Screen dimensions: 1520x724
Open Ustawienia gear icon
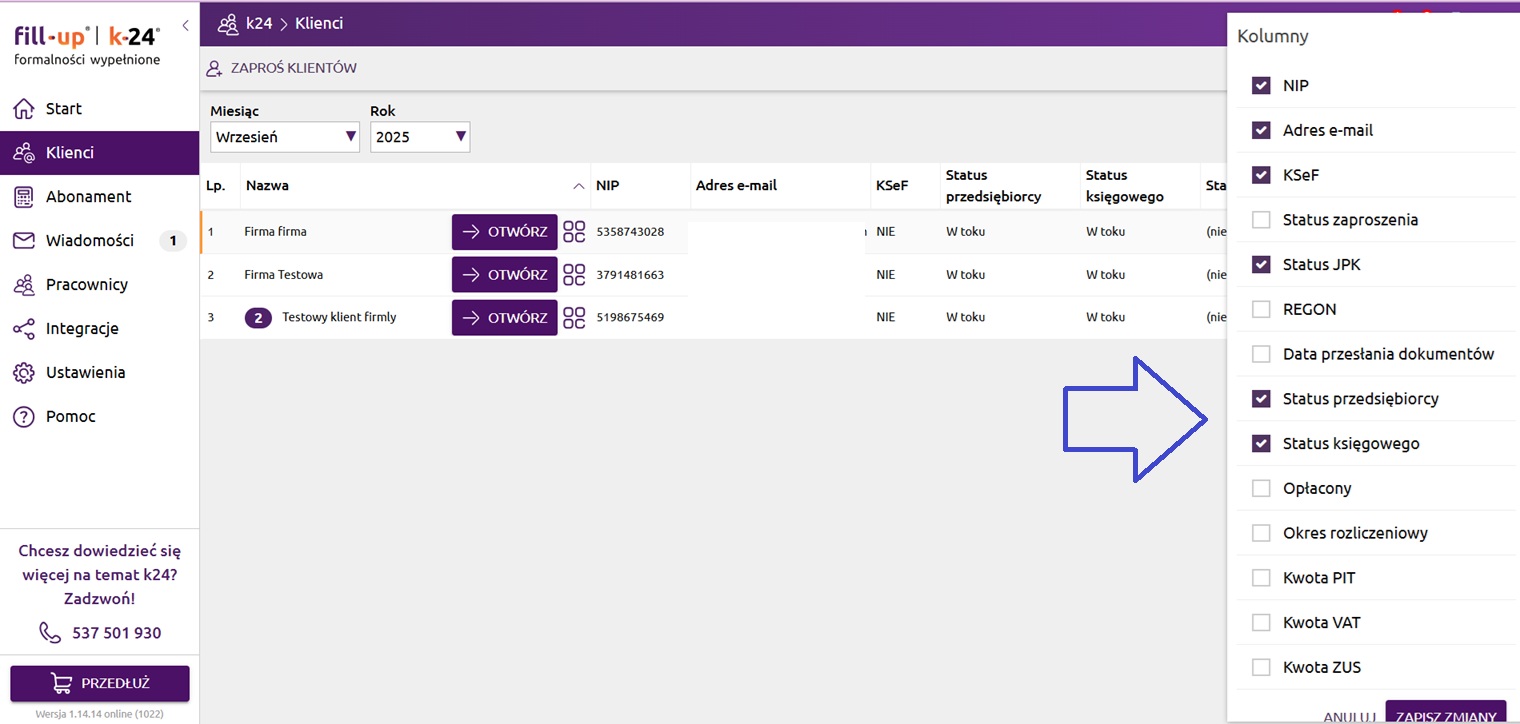[24, 373]
